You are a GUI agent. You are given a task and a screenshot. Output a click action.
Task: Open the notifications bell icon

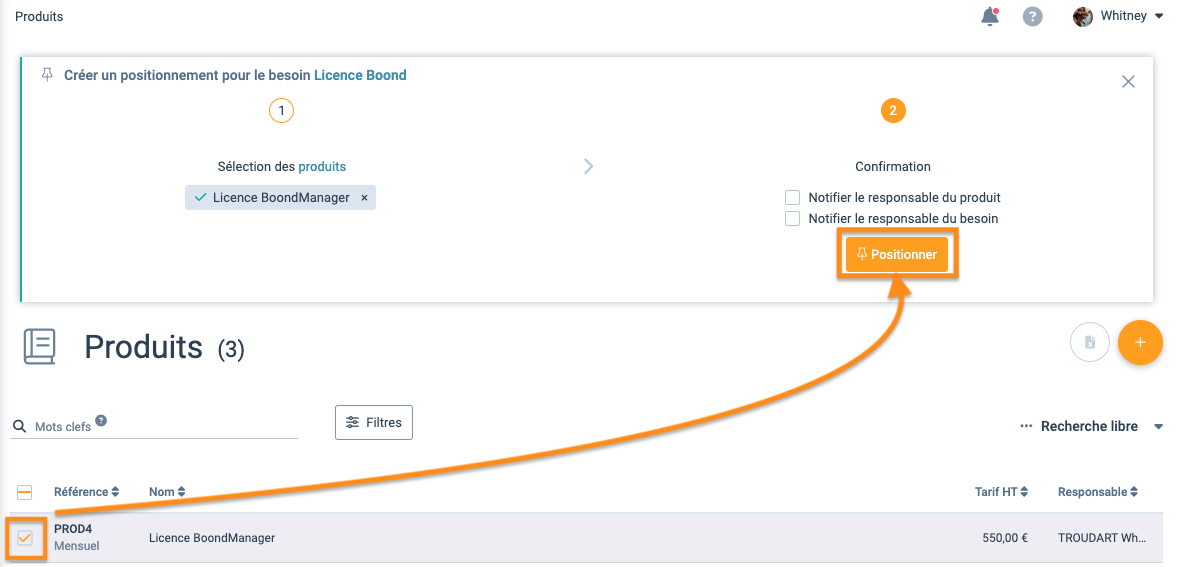coord(990,16)
